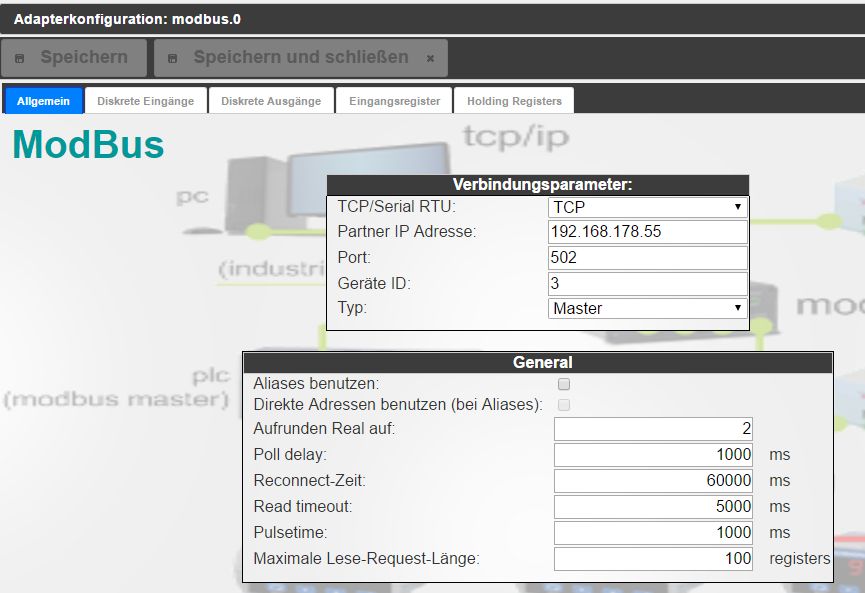Click the Partner IP Adresse label
The image size is (865, 593).
tap(407, 232)
